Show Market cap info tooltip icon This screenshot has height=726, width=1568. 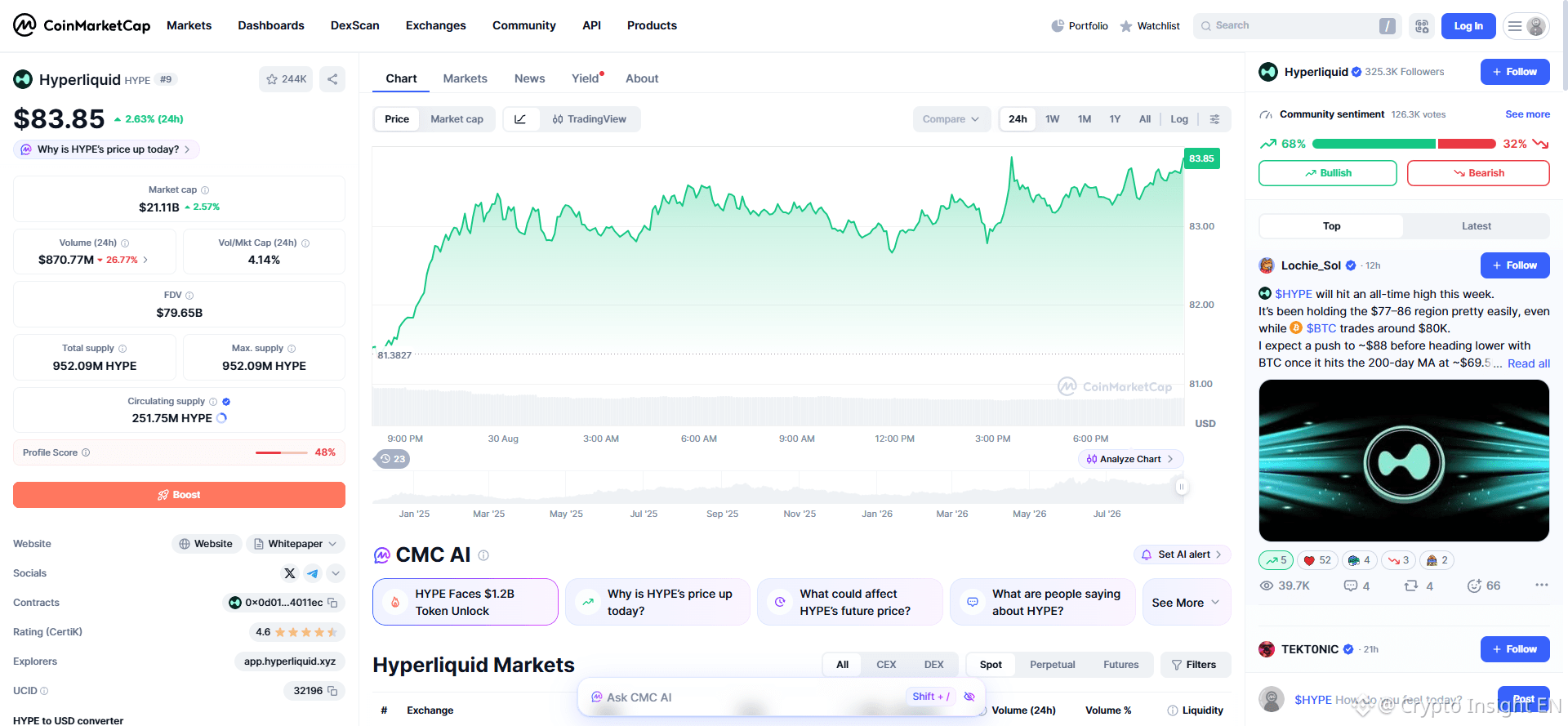point(205,190)
